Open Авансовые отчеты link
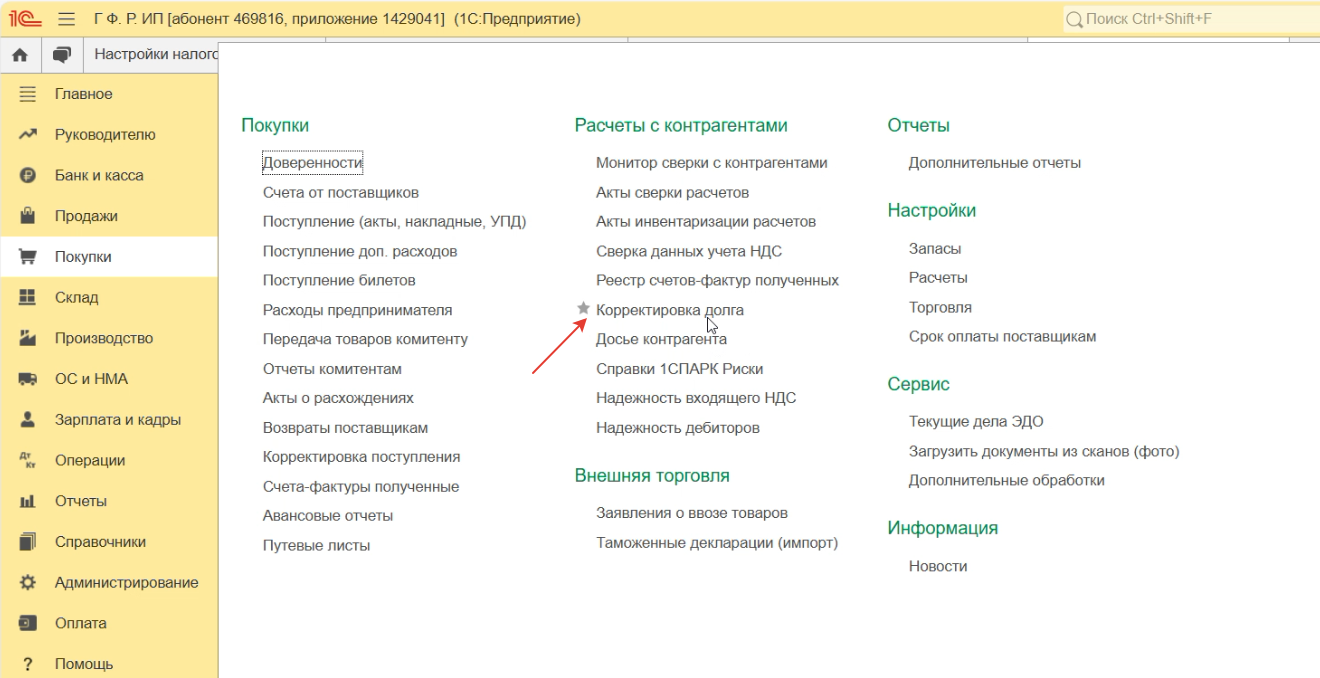Viewport: 1320px width, 678px height. point(327,516)
